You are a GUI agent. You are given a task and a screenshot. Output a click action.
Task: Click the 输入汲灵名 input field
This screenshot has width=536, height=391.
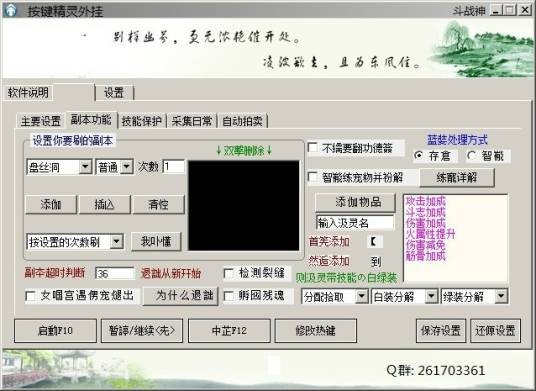coord(355,223)
